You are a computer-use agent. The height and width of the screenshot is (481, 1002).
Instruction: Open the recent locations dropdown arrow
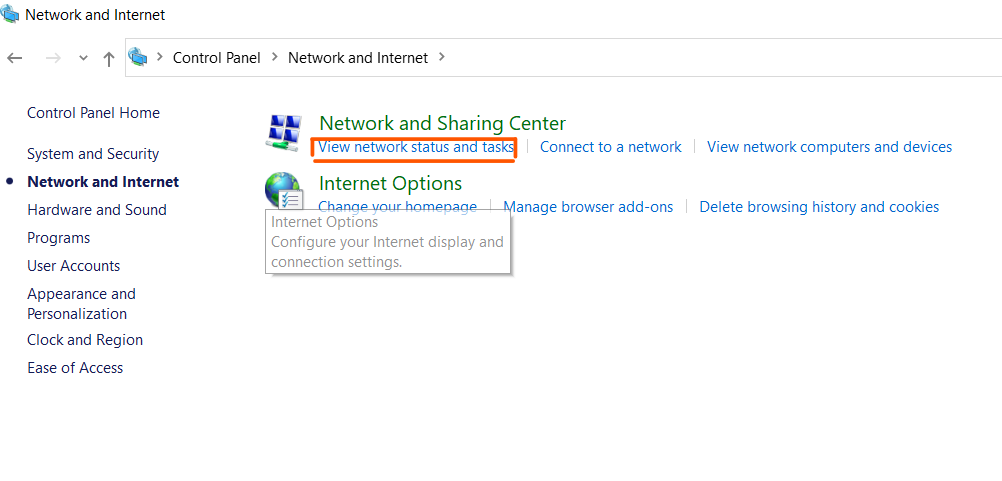click(x=83, y=58)
